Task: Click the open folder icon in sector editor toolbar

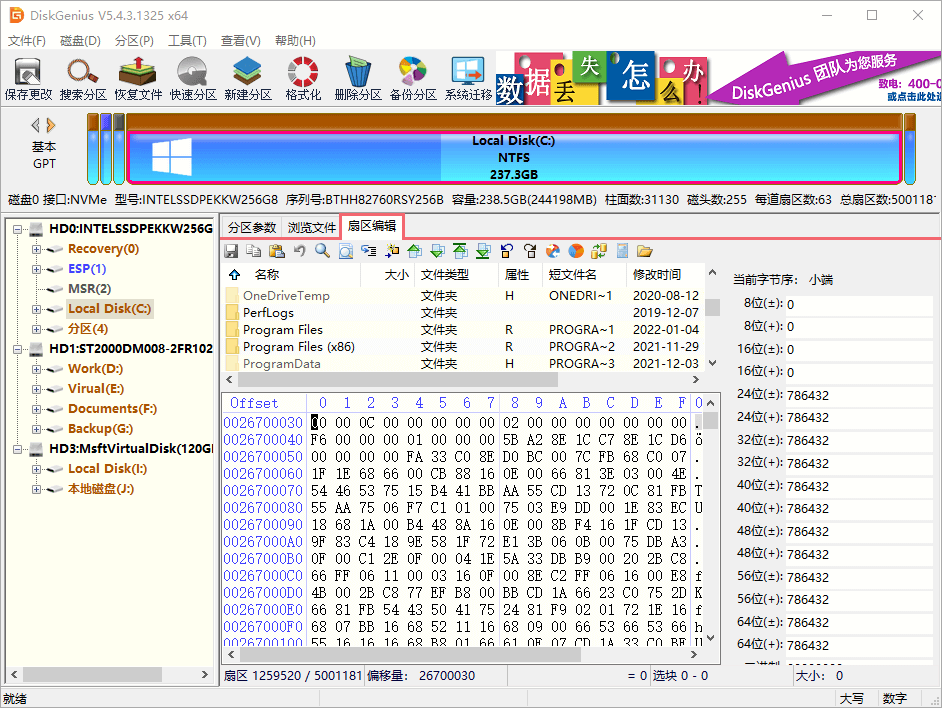Action: point(645,251)
